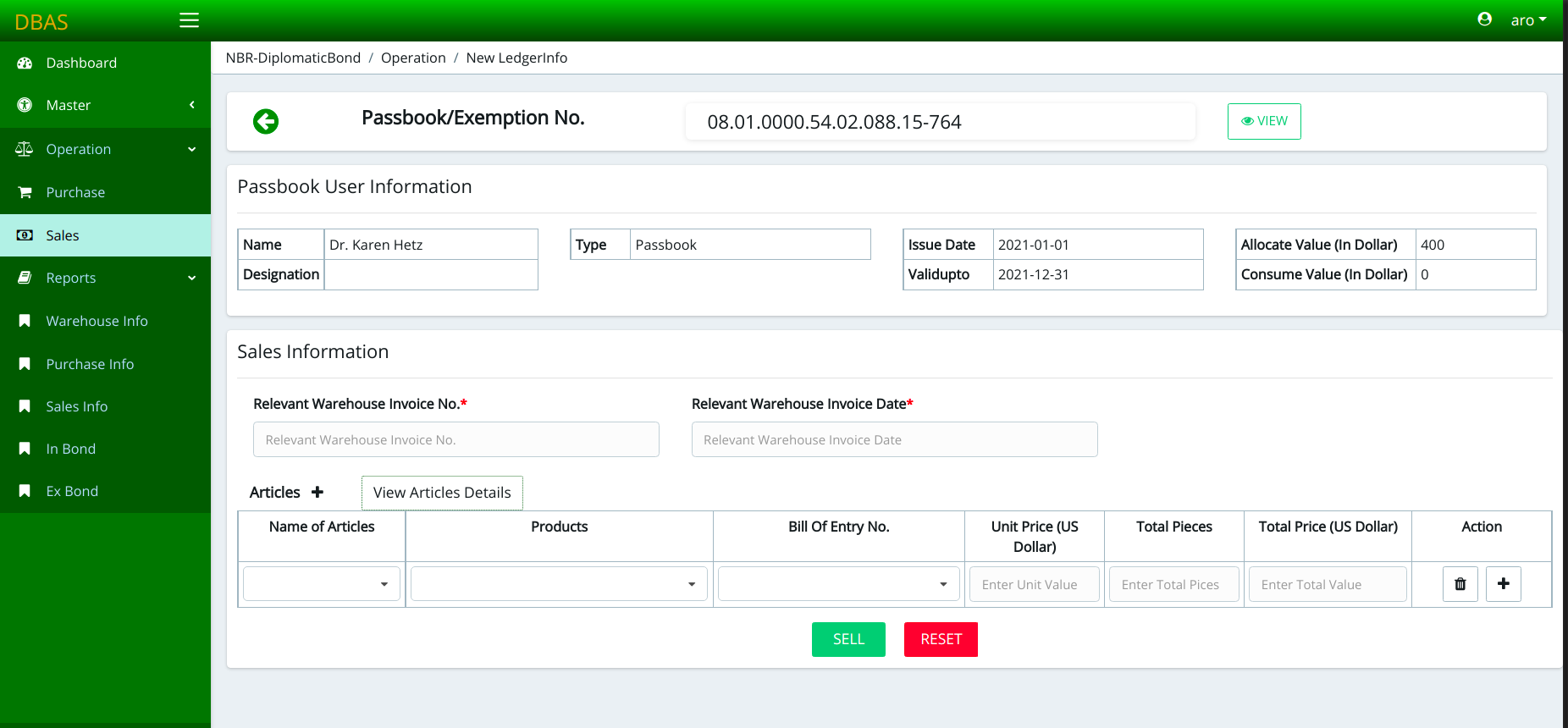Open the Name of Articles dropdown
1568x728 pixels.
[322, 584]
